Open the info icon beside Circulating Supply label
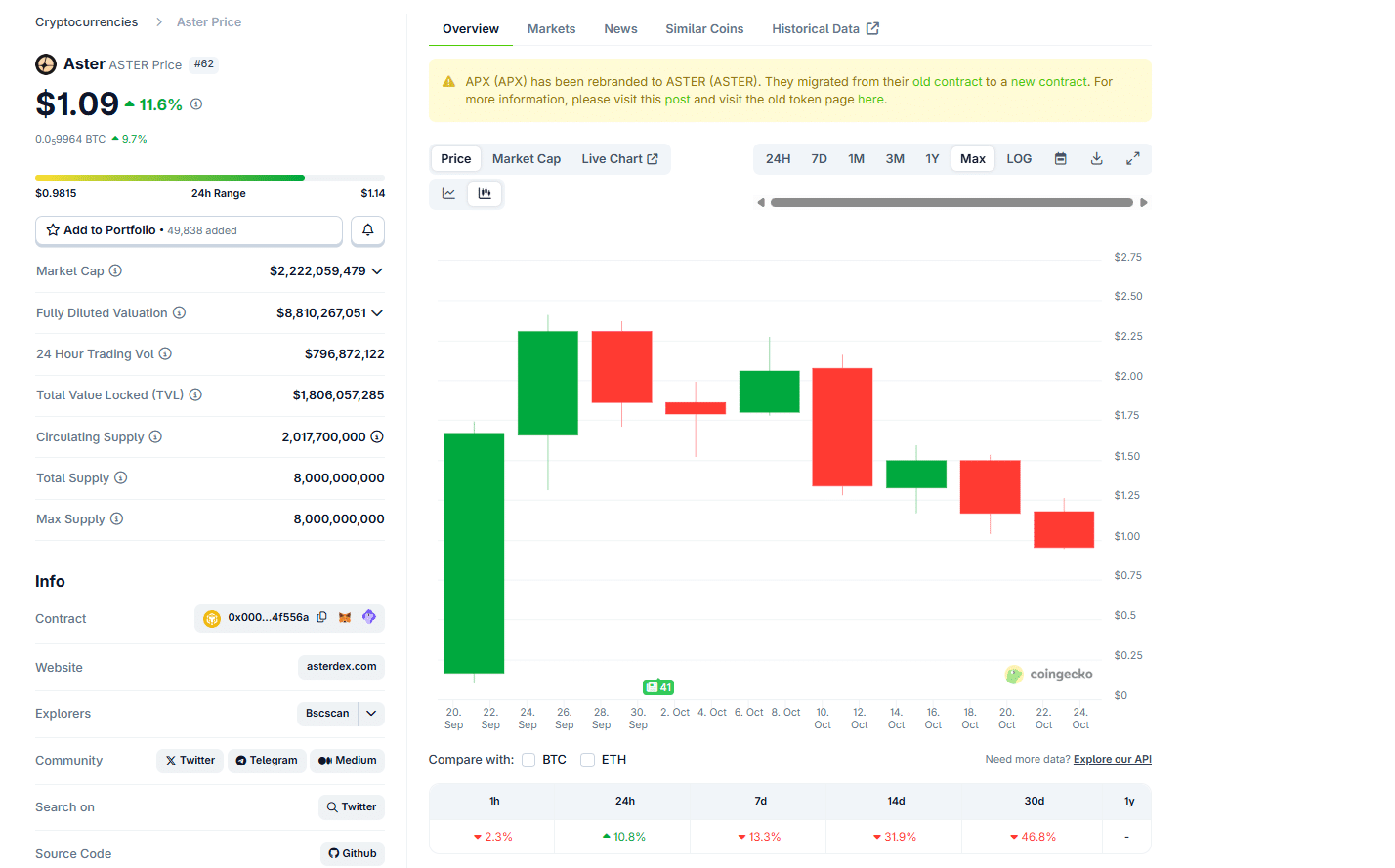 (155, 436)
